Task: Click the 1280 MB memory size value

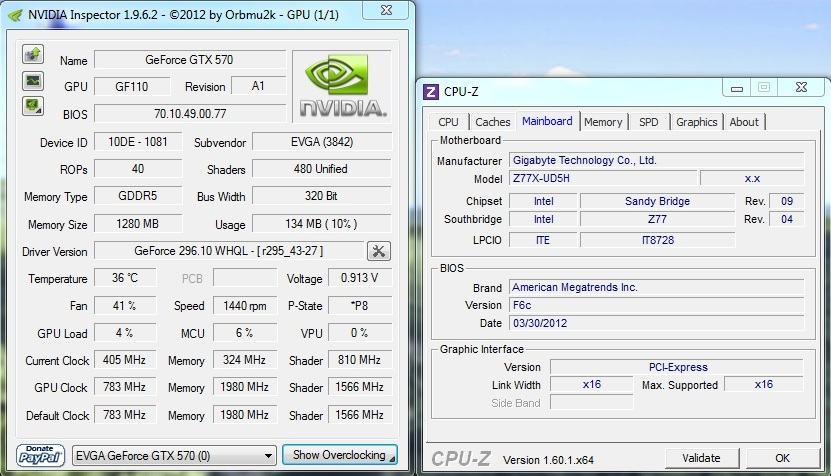Action: (x=138, y=224)
